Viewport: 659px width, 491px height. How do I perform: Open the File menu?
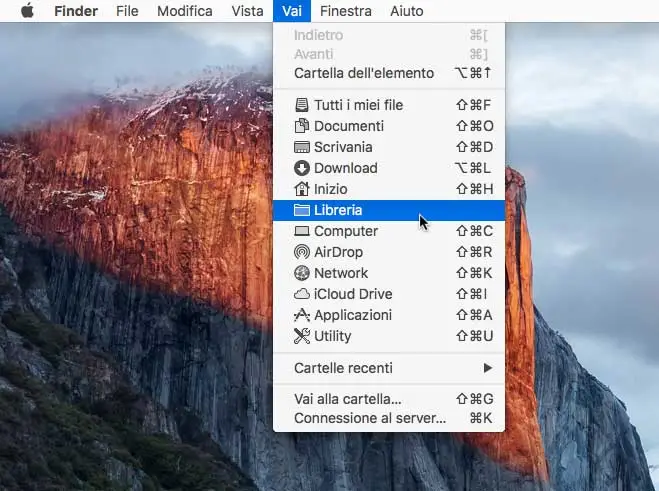click(127, 11)
